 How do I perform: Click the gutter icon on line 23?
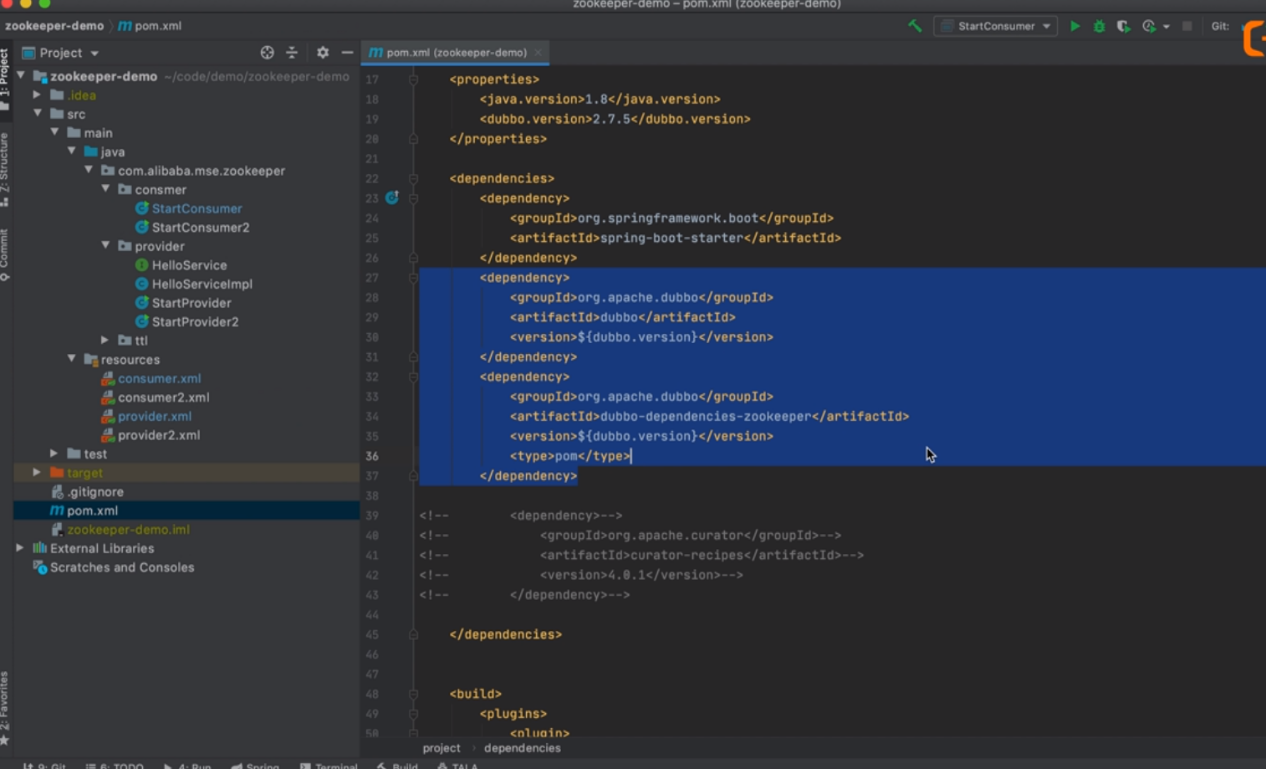click(x=392, y=198)
